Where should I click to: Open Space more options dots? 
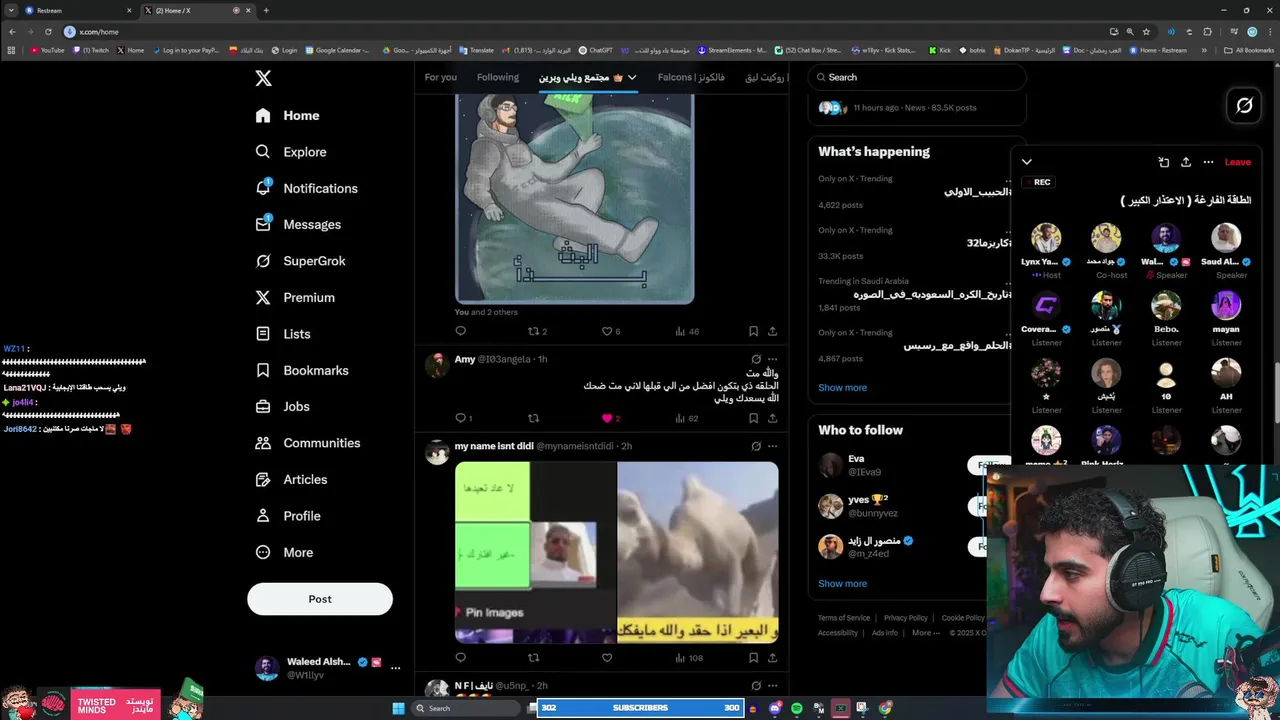click(1208, 162)
